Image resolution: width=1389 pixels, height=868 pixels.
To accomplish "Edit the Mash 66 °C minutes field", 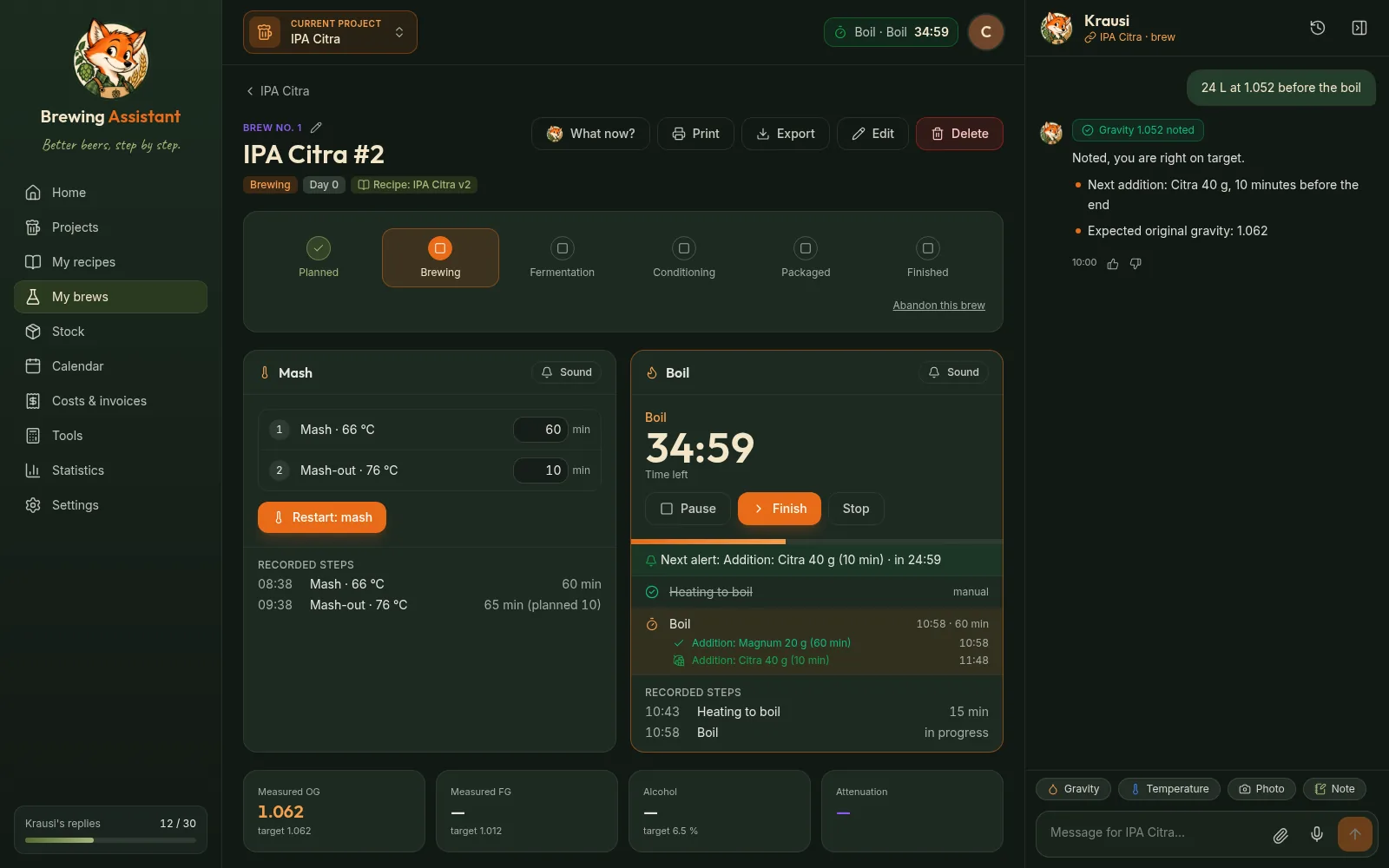I will pos(540,430).
